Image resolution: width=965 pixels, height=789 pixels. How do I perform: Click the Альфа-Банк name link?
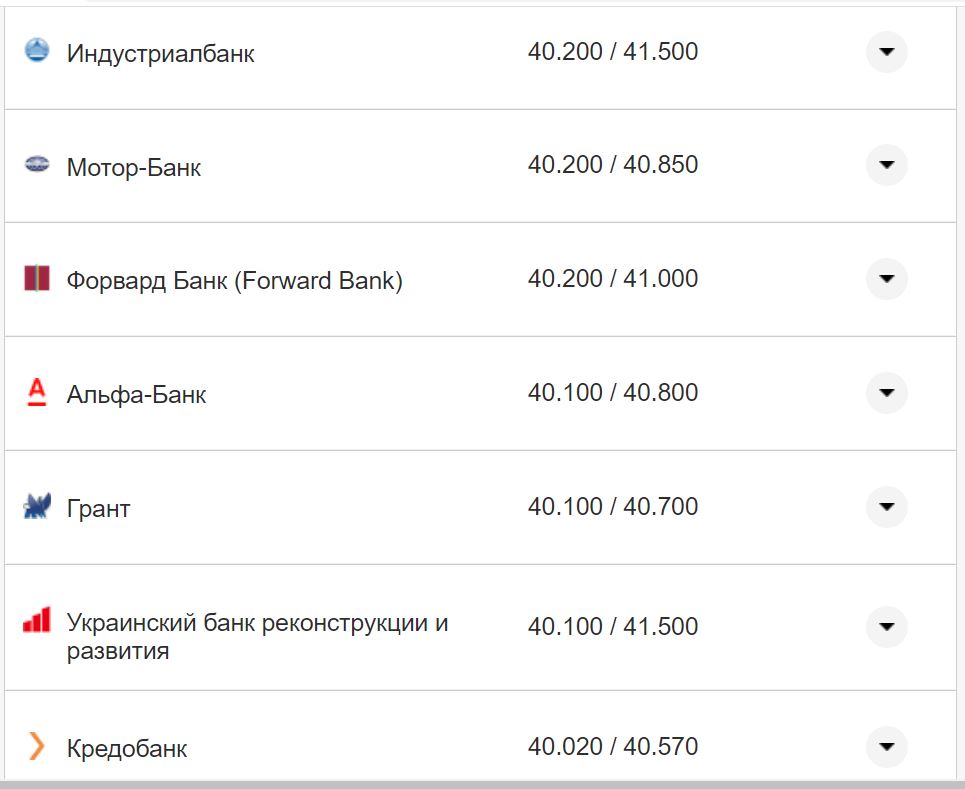136,394
